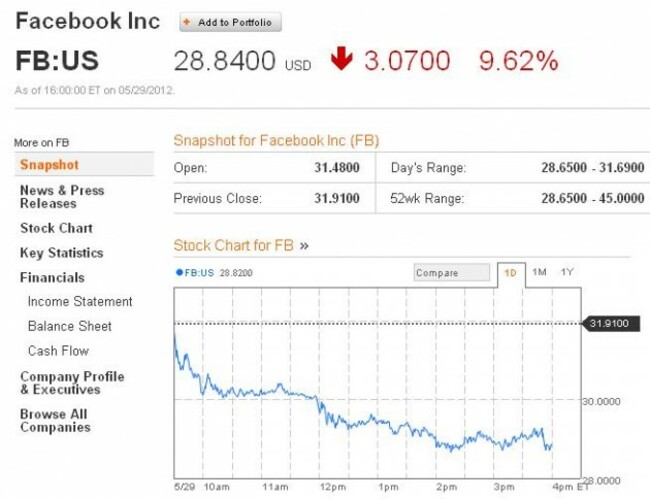View the Cash Flow statement
This screenshot has width=650, height=499.
pyautogui.click(x=58, y=351)
